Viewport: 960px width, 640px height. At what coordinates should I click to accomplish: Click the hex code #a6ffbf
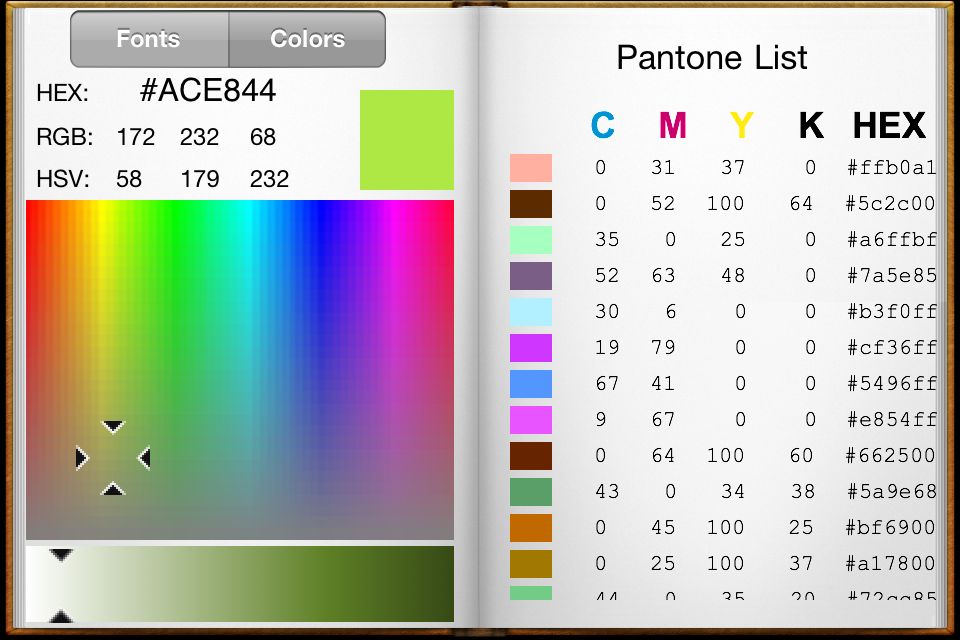coord(891,240)
